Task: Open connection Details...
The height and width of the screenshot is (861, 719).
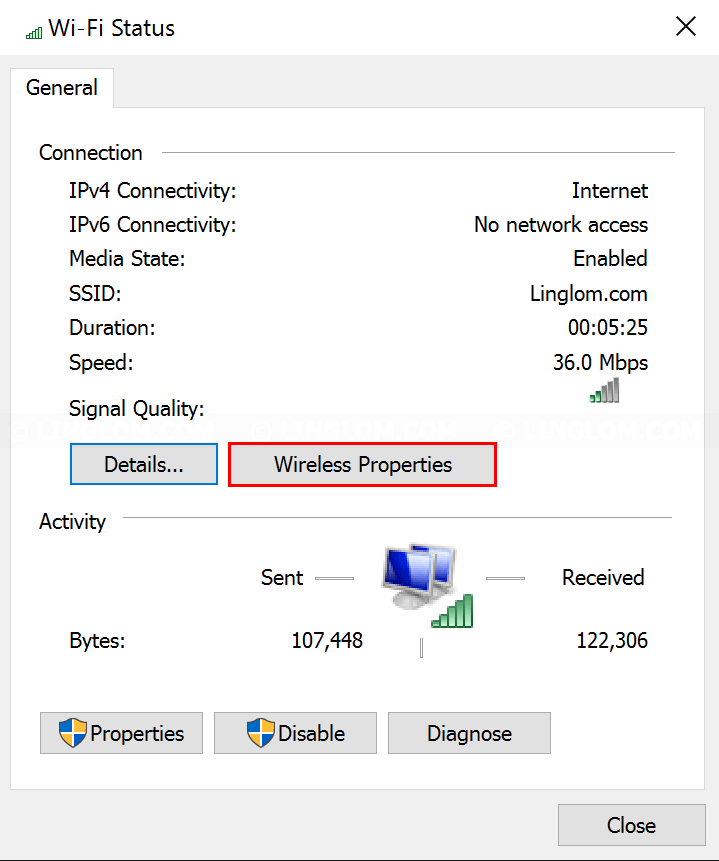Action: click(x=144, y=465)
